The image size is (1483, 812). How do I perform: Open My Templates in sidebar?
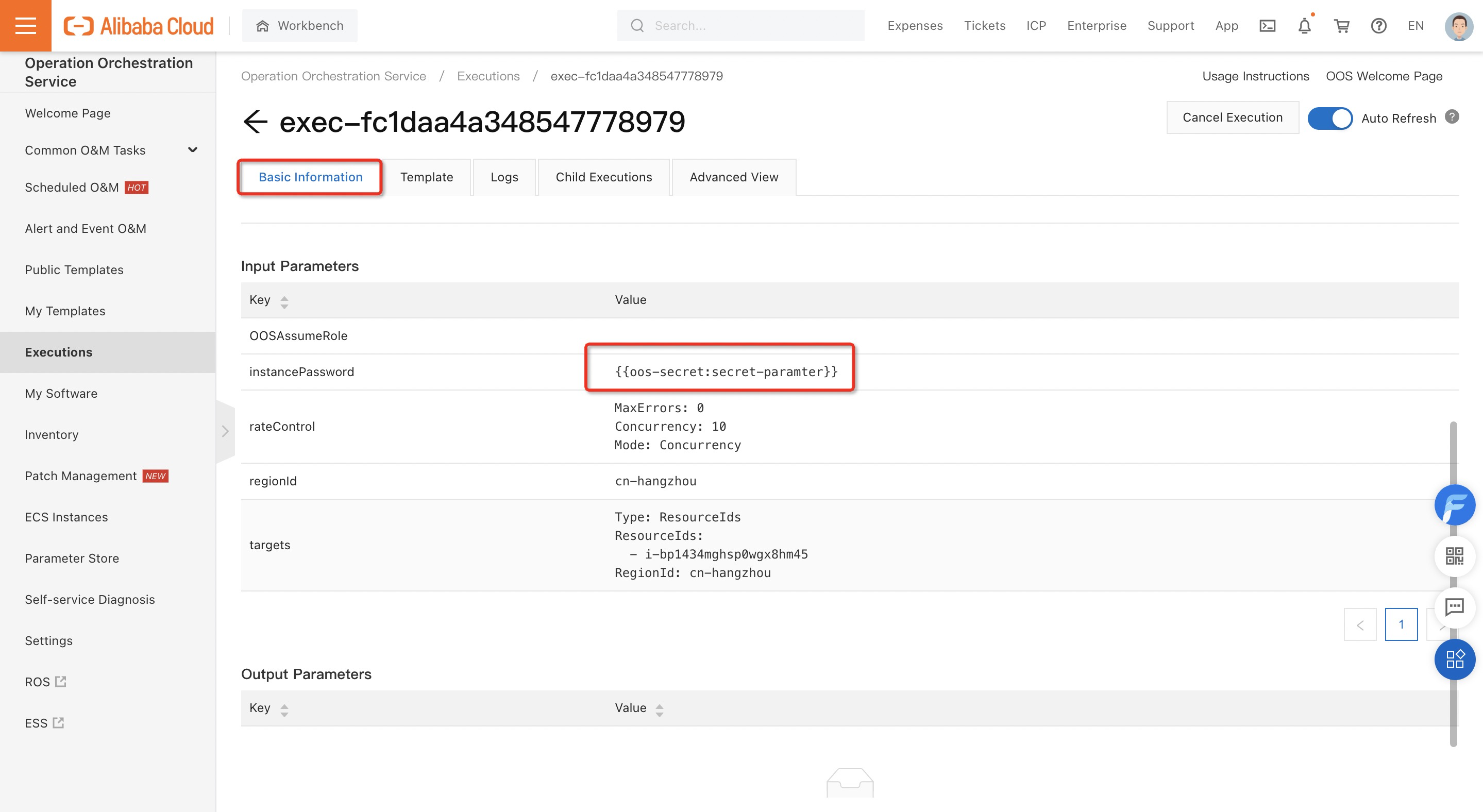(65, 311)
